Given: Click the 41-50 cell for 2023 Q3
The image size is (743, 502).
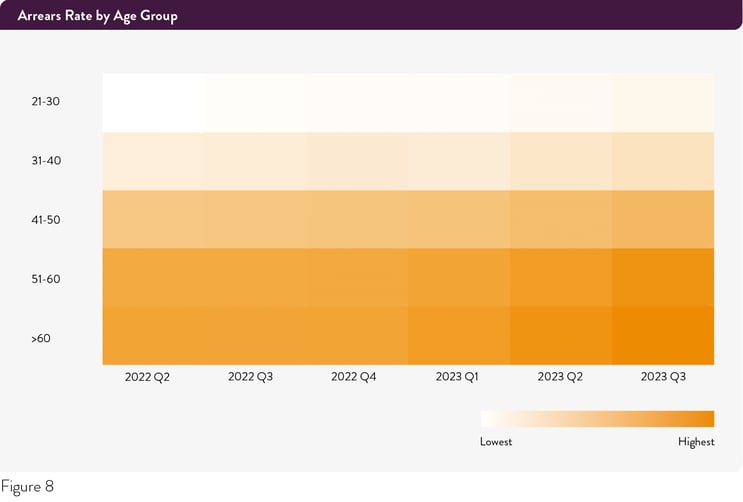Looking at the screenshot, I should pyautogui.click(x=663, y=219).
